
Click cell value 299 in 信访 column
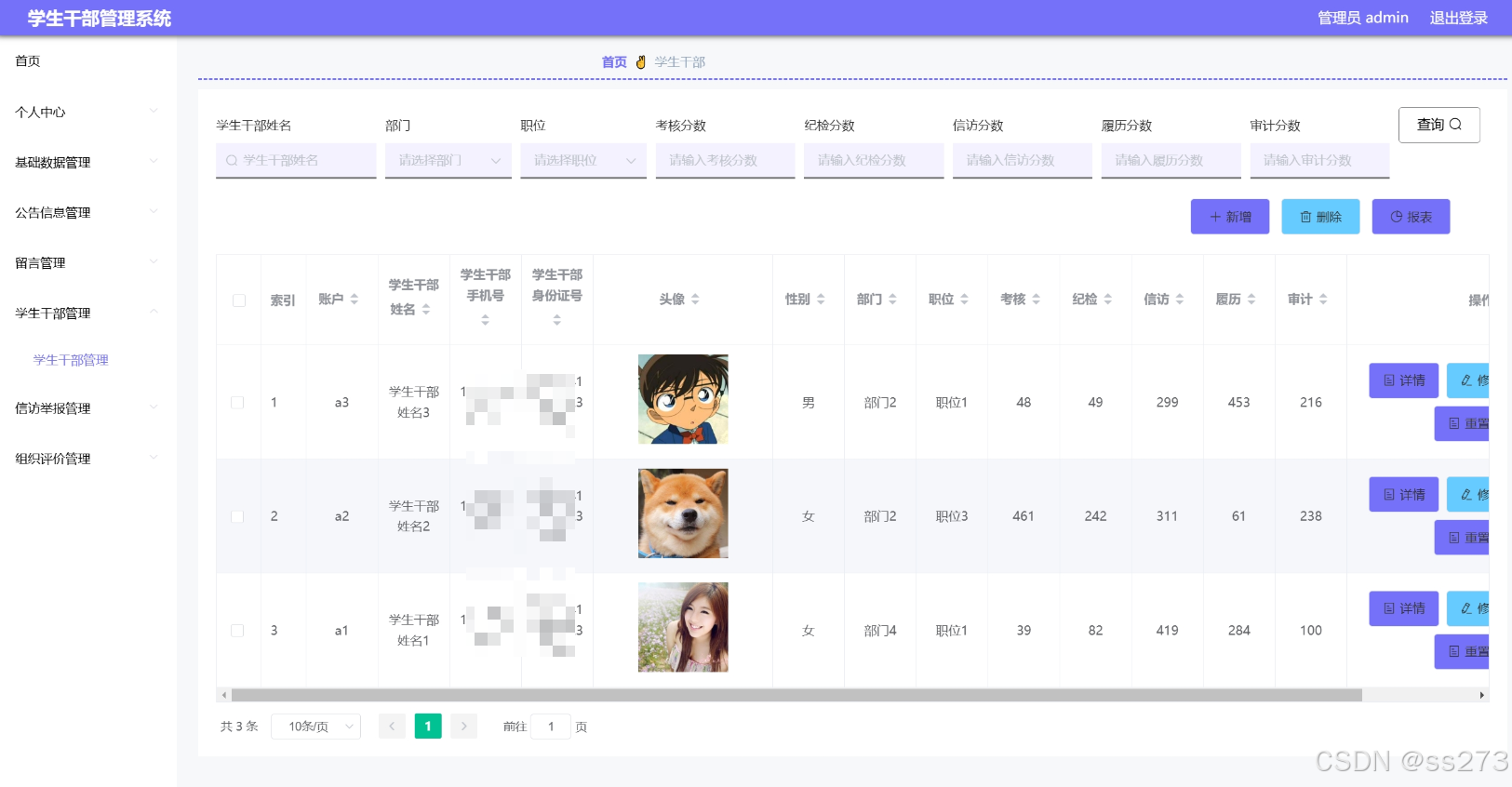(x=1167, y=403)
